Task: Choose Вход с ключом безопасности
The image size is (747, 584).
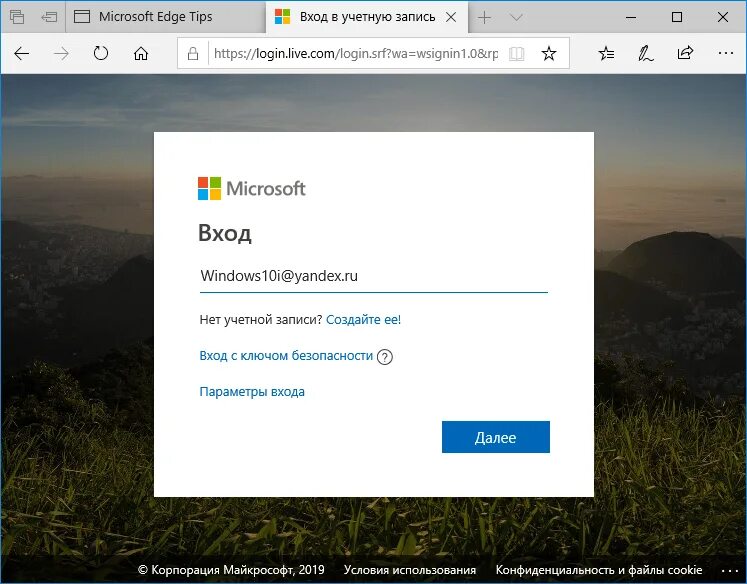Action: [286, 356]
